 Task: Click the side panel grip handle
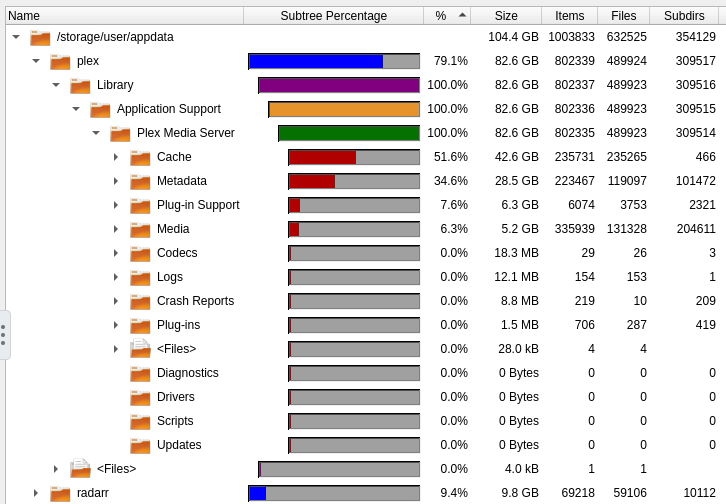coord(4,335)
